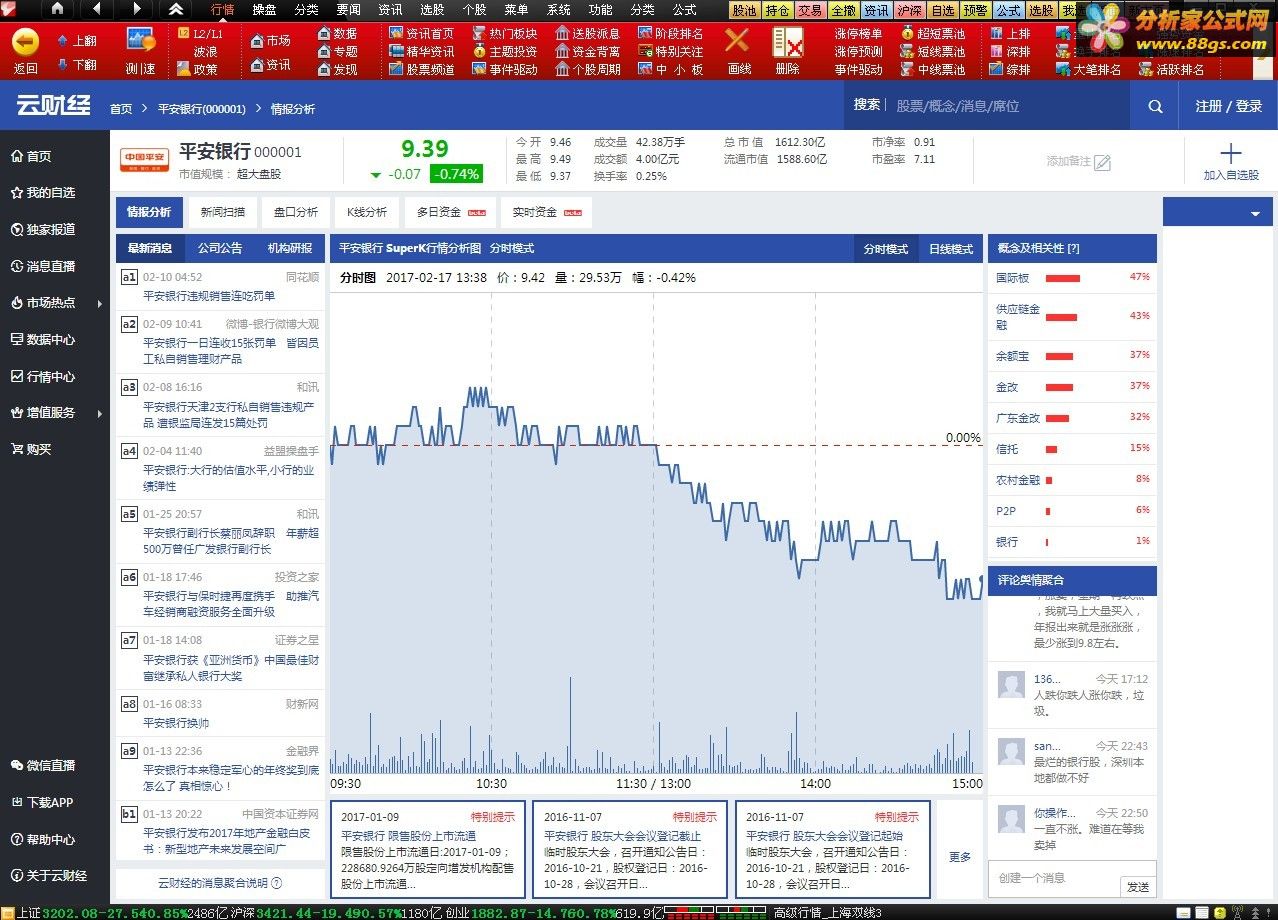Screen dimensions: 1278x920
Task: Switch to the 公司公告 tab
Action: pyautogui.click(x=220, y=249)
